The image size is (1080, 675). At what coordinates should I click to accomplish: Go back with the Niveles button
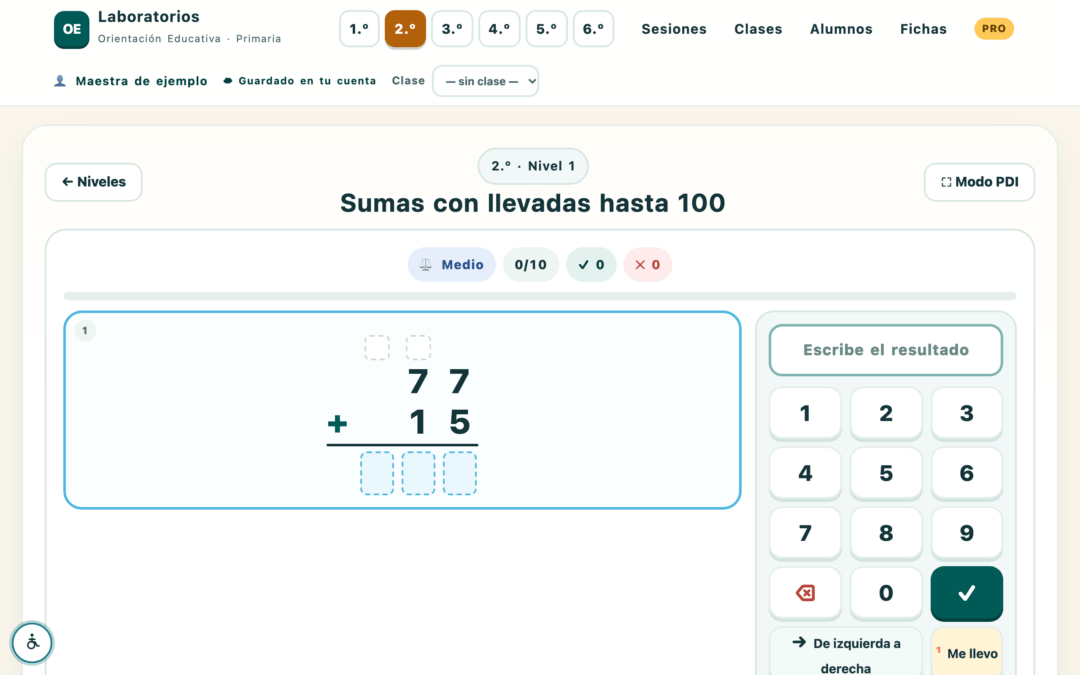(94, 182)
